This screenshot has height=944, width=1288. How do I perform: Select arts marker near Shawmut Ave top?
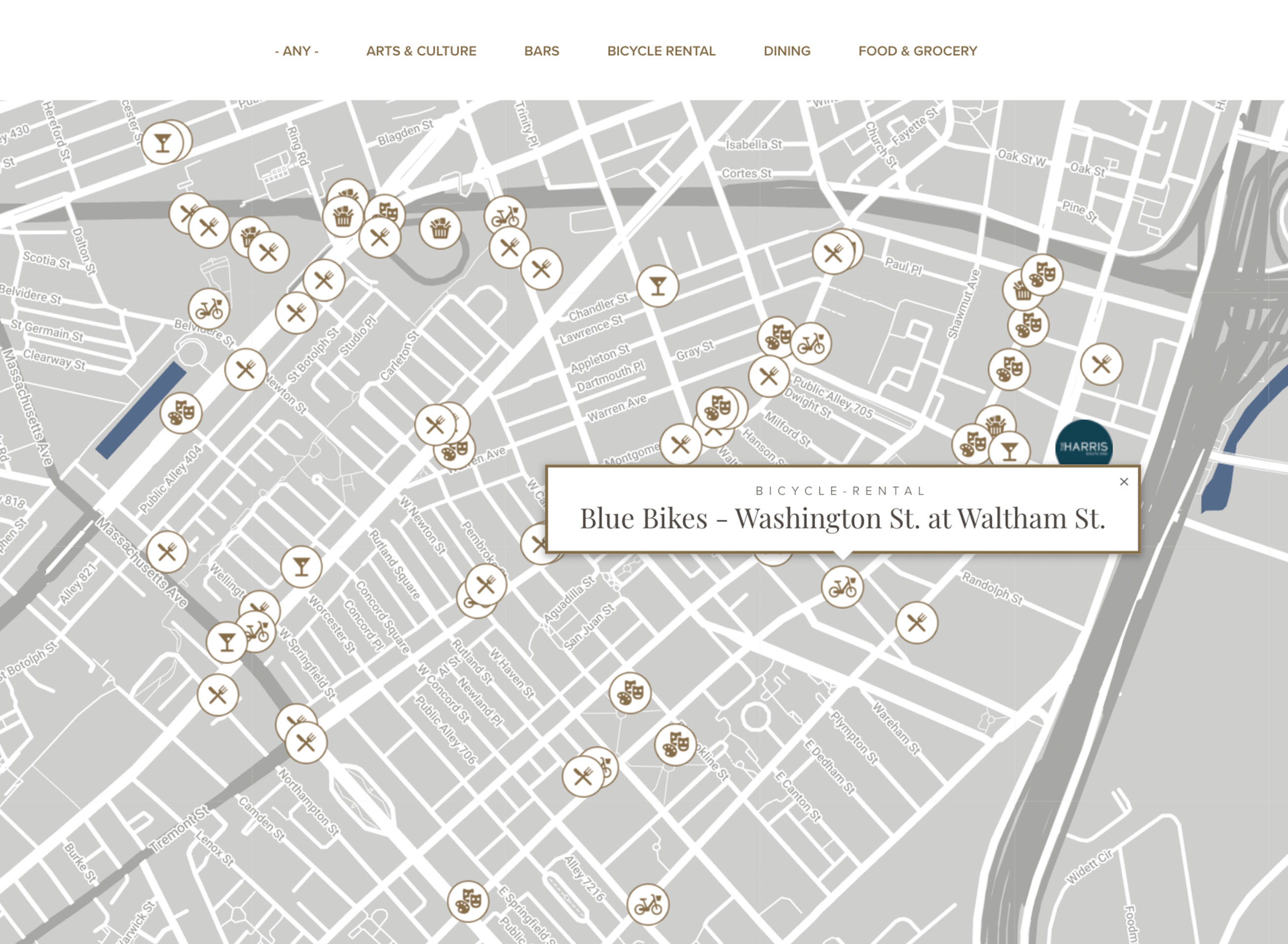(x=1041, y=275)
